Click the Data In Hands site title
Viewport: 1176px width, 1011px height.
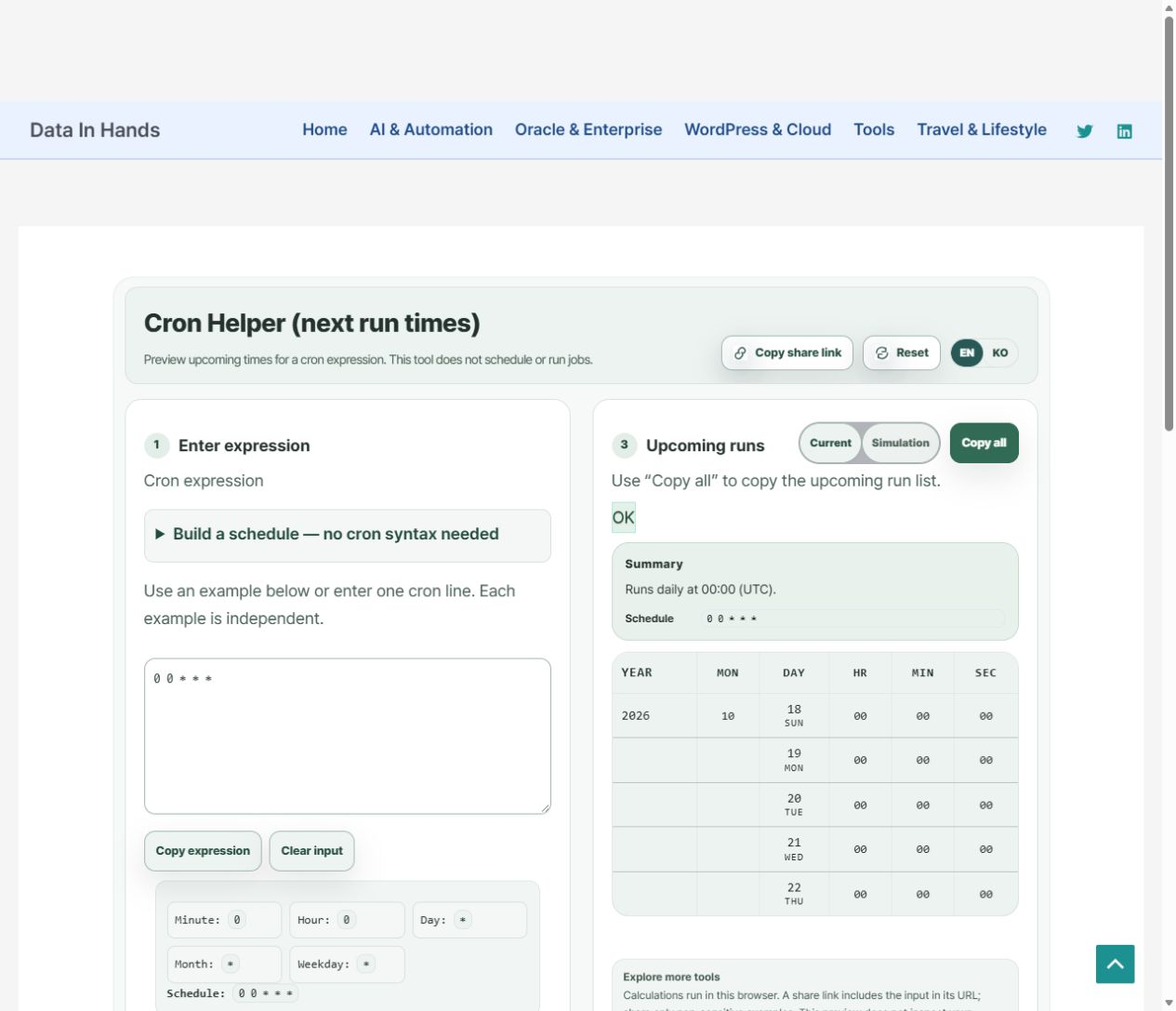[95, 130]
